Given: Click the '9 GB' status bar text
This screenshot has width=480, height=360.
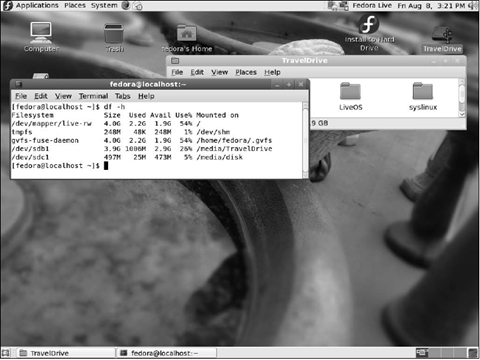Looking at the screenshot, I should 320,123.
